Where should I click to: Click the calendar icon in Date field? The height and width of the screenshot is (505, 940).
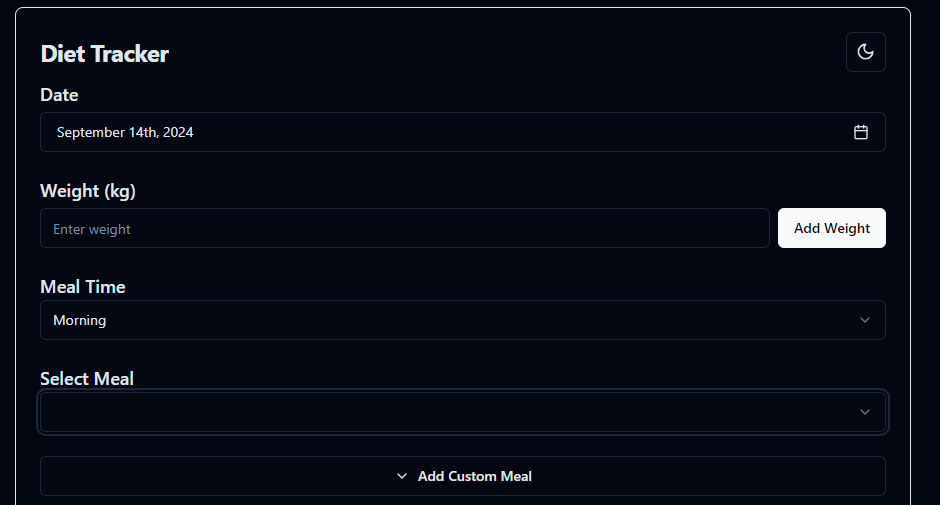[860, 132]
